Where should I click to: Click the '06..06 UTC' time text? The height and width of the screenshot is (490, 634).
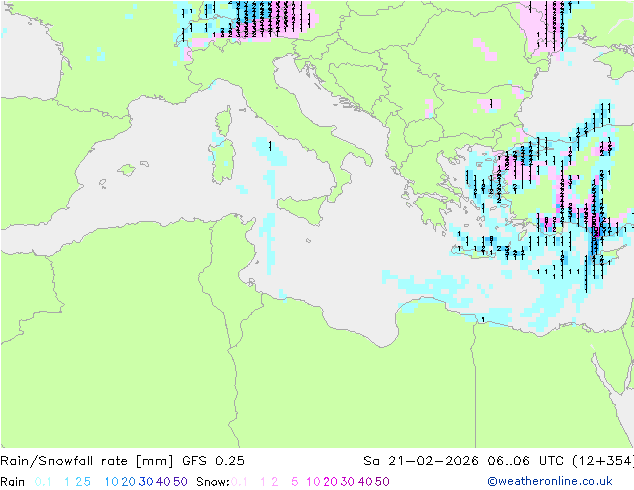coord(526,461)
